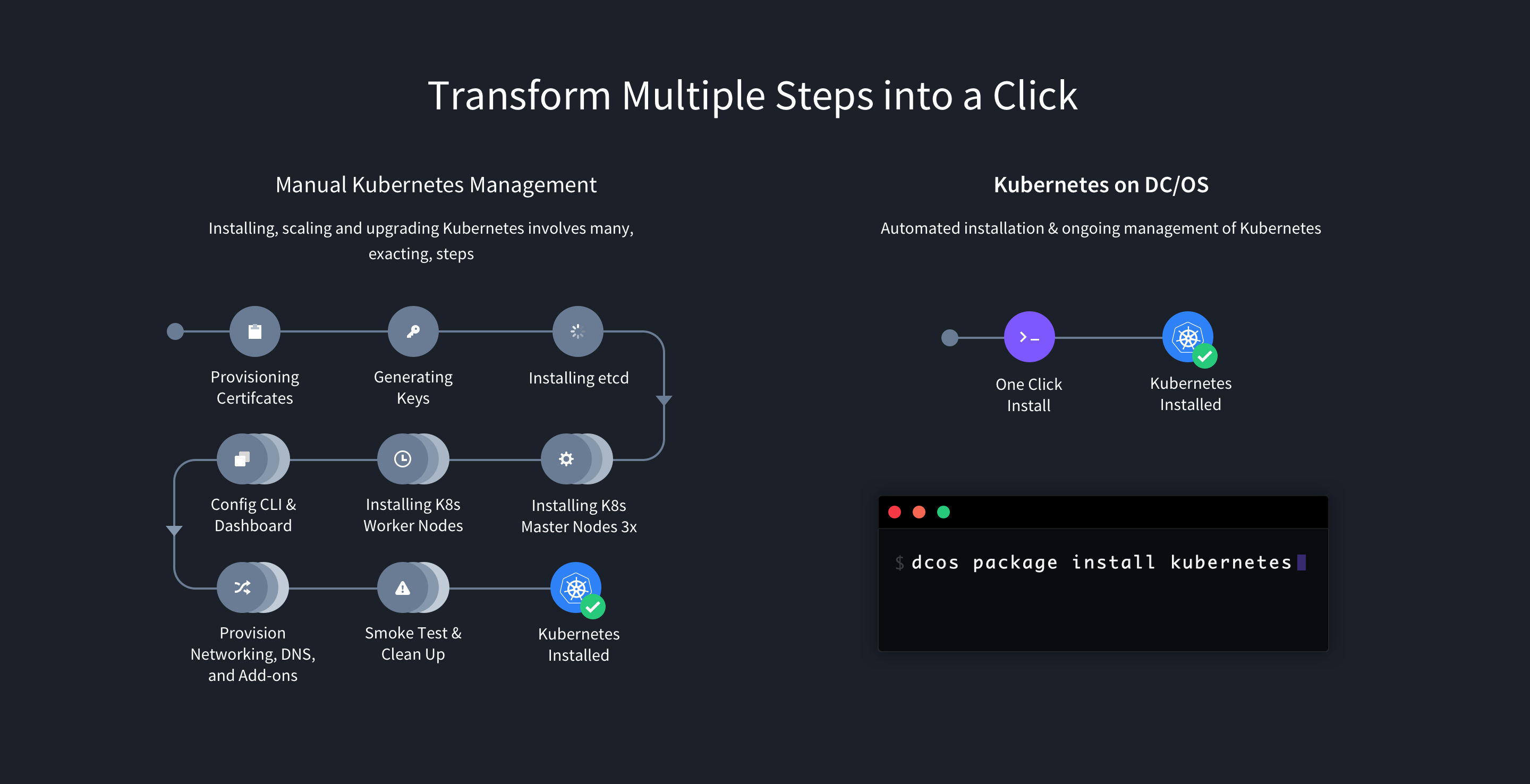
Task: Select the terminal command-line icon
Action: (1032, 337)
